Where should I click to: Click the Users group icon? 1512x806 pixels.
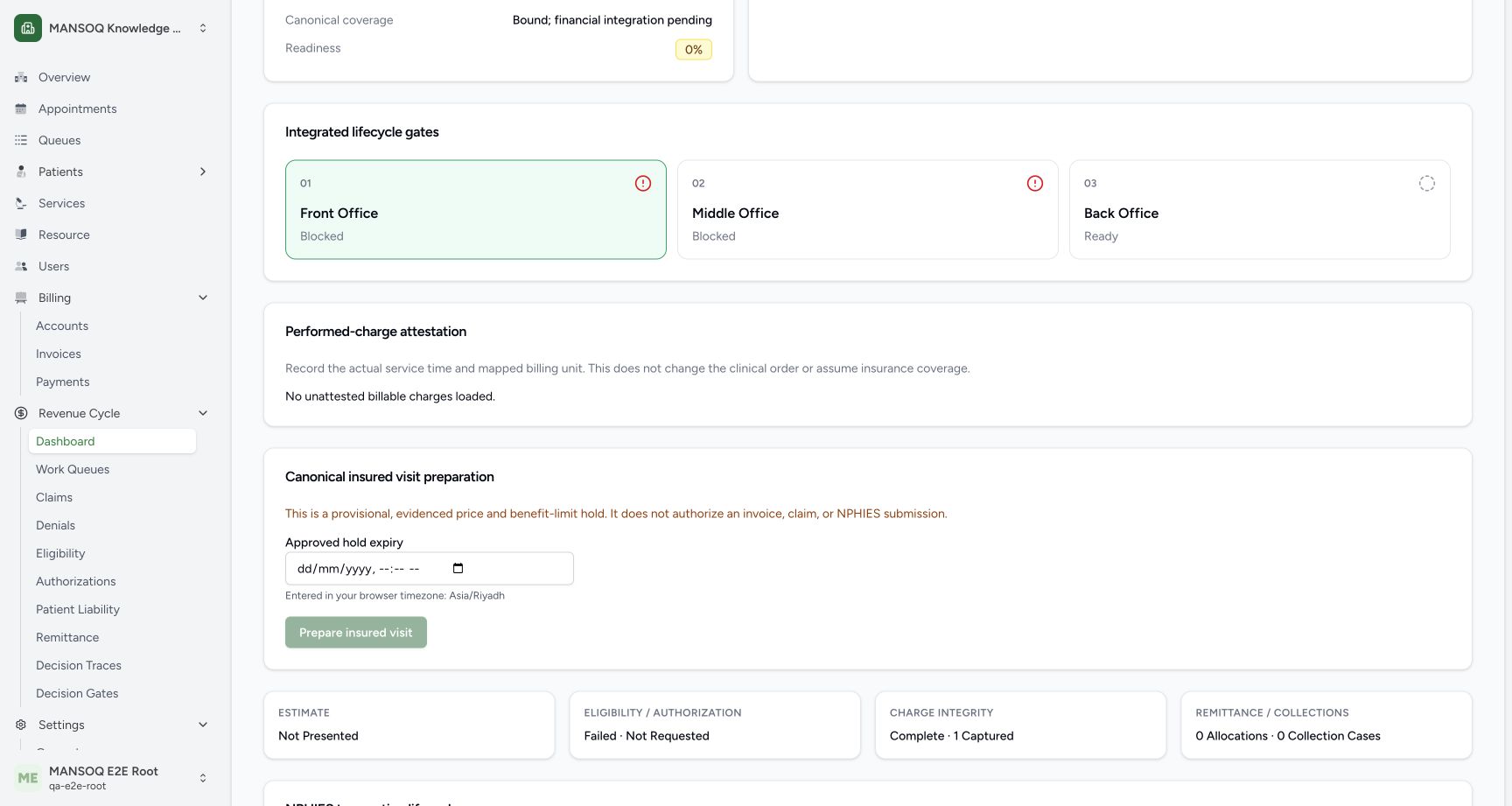[x=21, y=266]
